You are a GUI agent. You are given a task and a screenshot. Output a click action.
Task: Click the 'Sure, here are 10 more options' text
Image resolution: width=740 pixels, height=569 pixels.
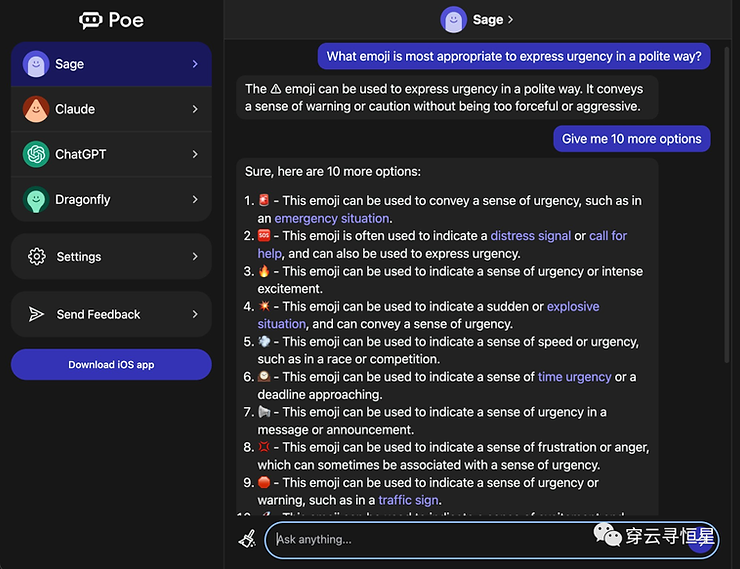click(333, 171)
